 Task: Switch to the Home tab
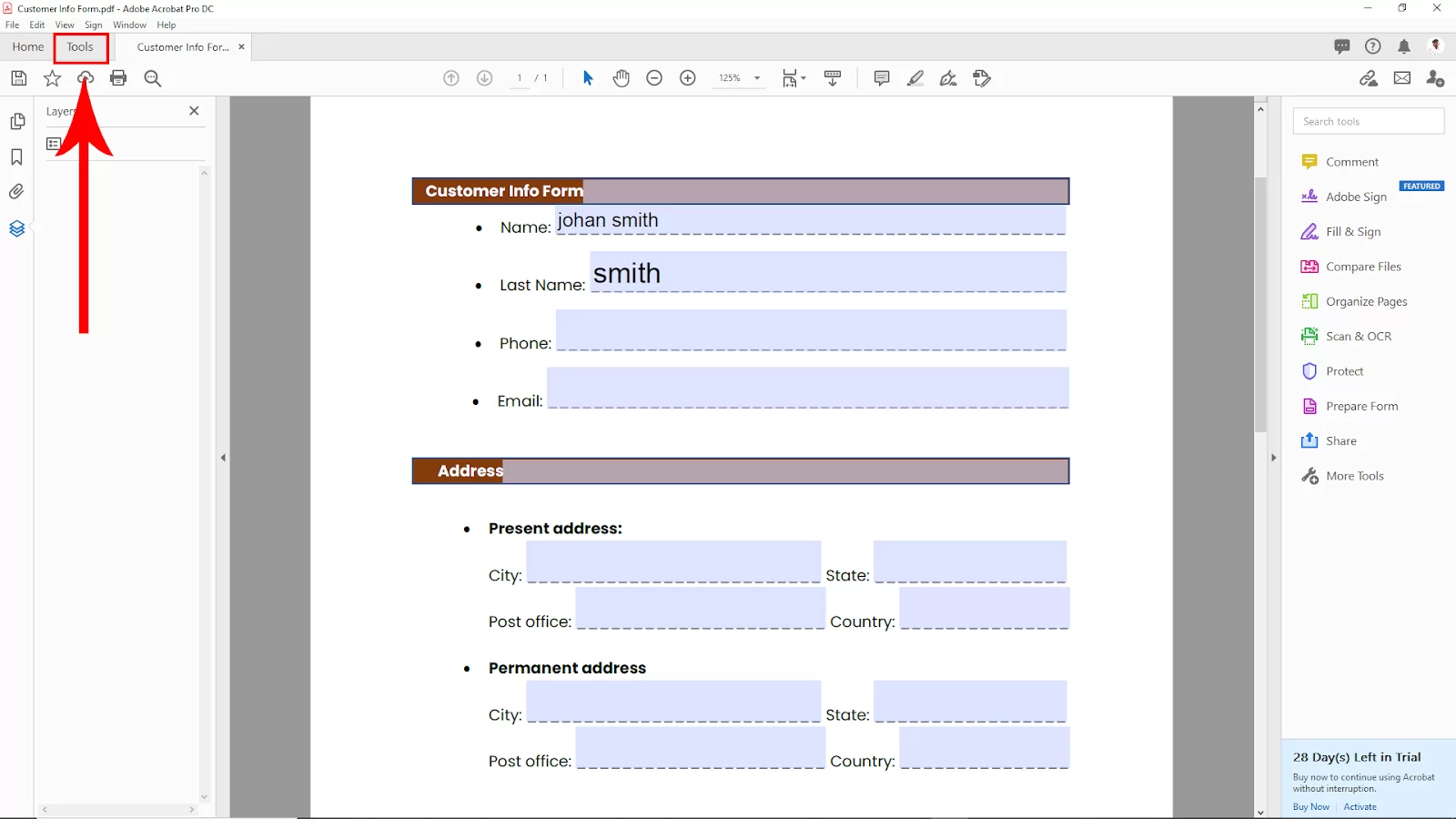click(28, 46)
